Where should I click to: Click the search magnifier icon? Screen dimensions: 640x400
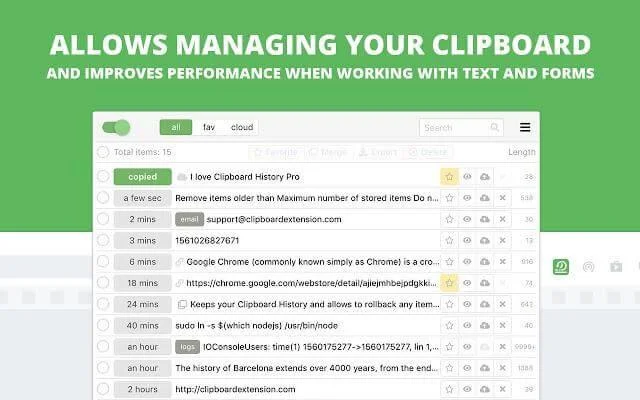(494, 127)
